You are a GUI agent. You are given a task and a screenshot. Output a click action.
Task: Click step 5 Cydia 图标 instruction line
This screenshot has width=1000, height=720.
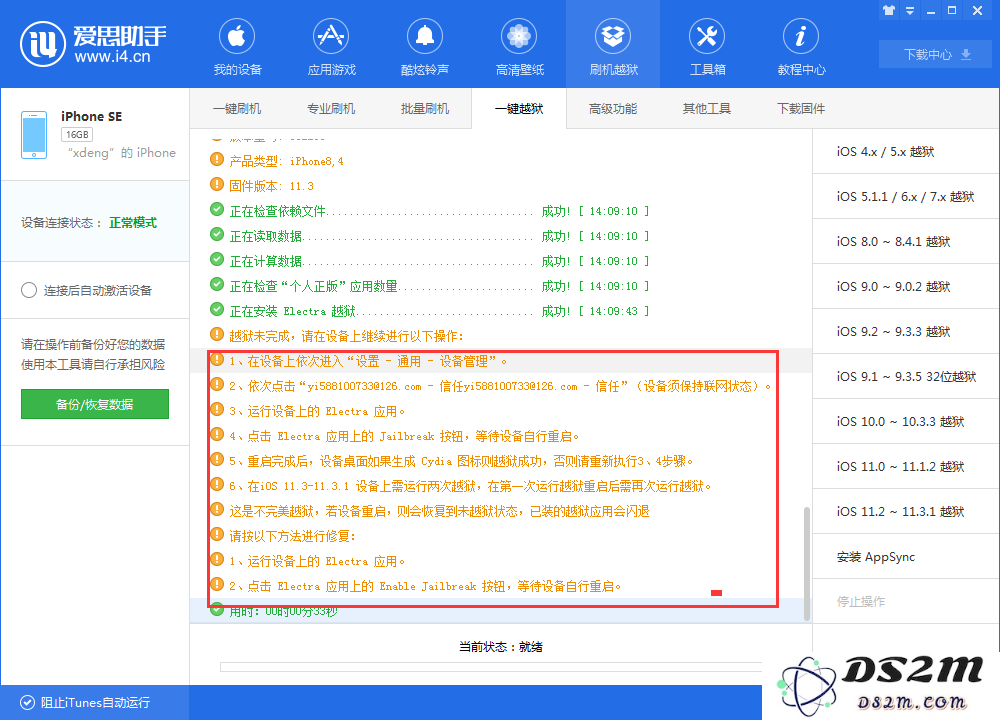(x=461, y=461)
